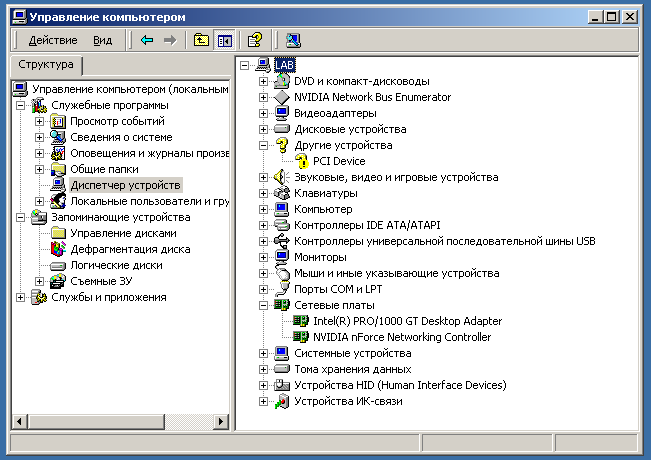Screen dimensions: 651x460
Task: Expand the Службы и приложения node
Action: 22,297
